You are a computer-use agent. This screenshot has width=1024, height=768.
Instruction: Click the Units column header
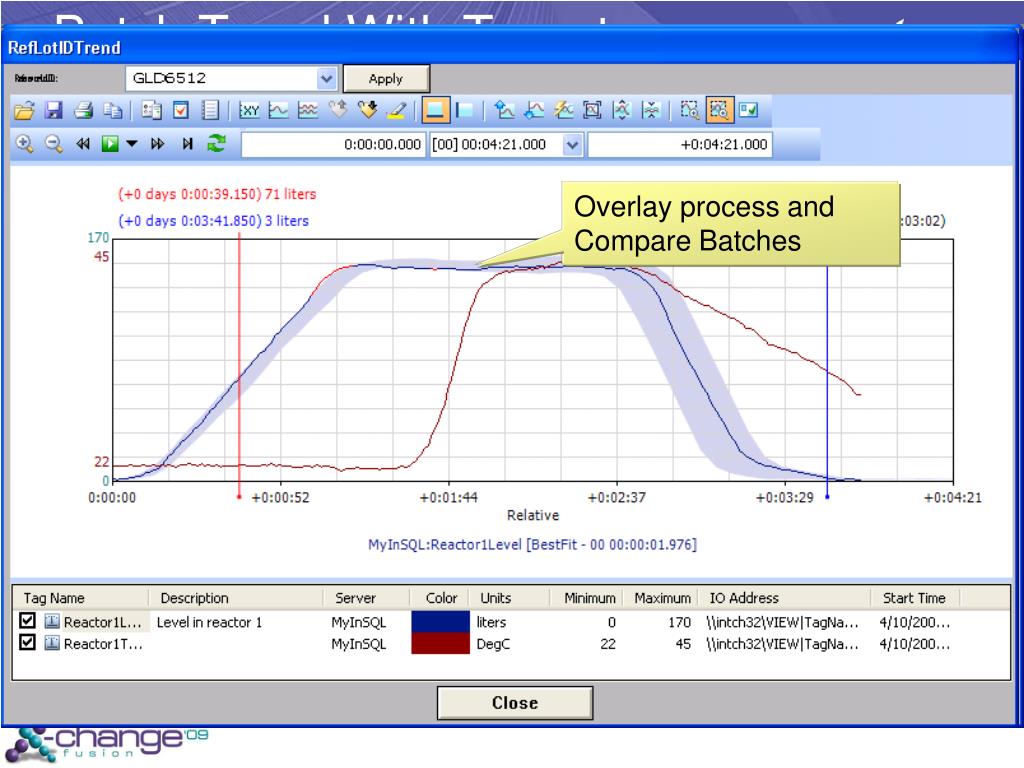coord(509,598)
